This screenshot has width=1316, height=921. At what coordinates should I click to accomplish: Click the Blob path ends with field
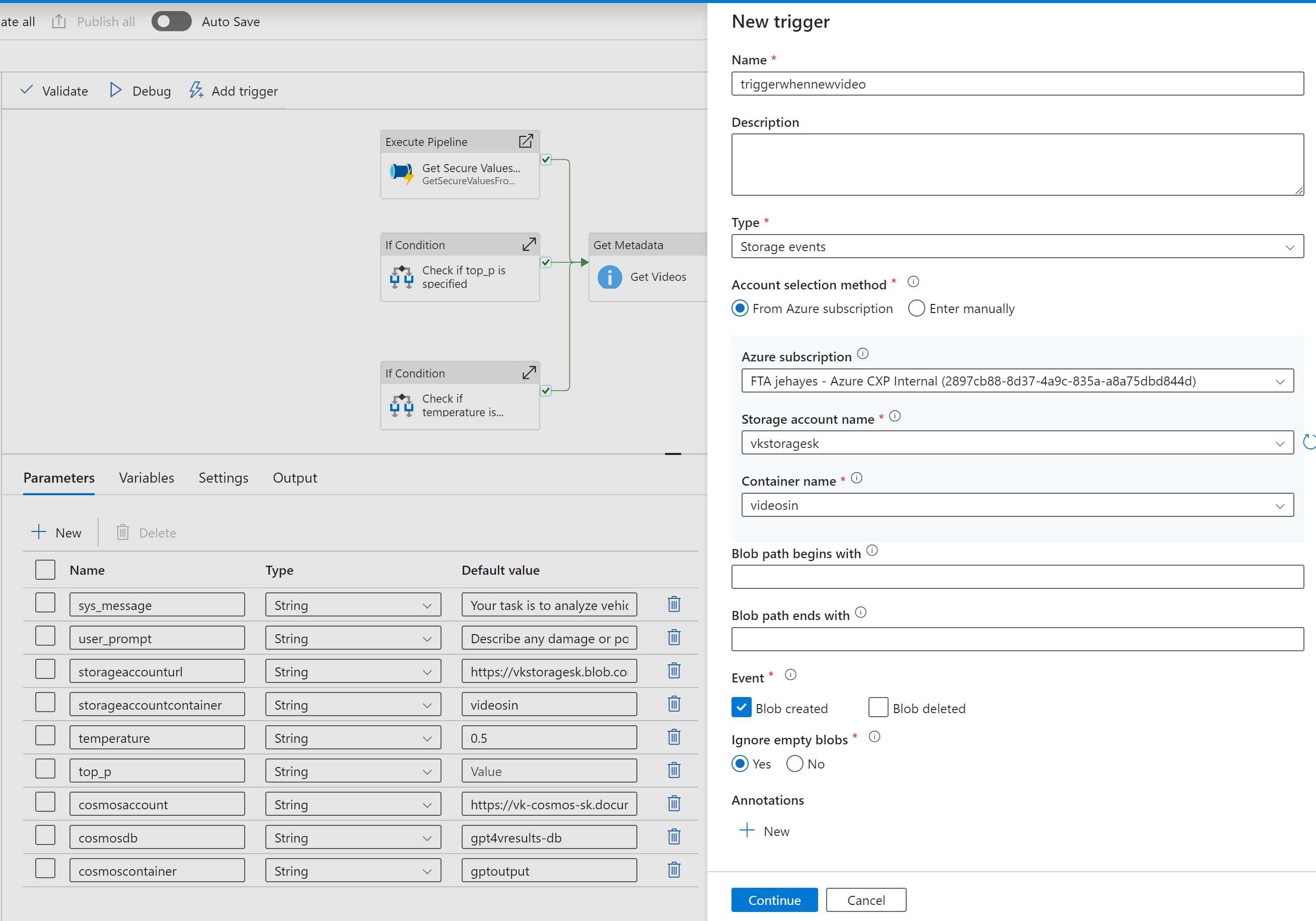[1017, 639]
